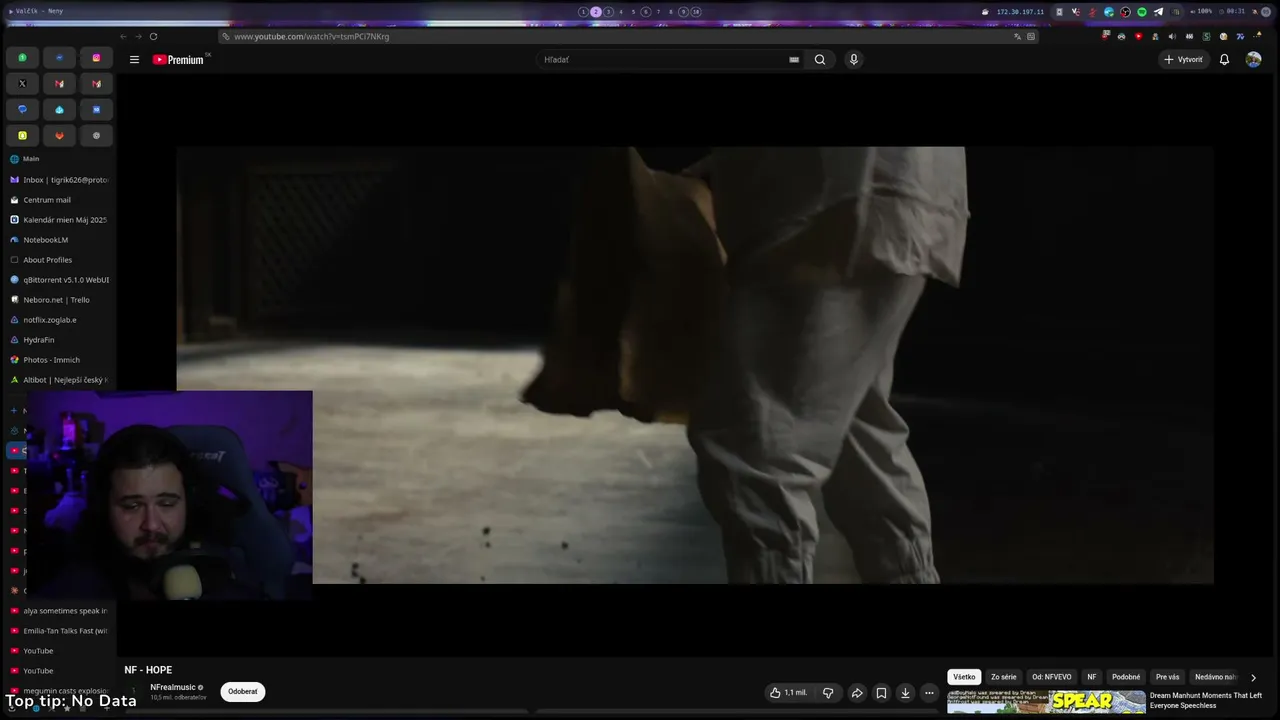The width and height of the screenshot is (1280, 720).
Task: Select the Od: NFVEVO filter chip
Action: [1052, 677]
